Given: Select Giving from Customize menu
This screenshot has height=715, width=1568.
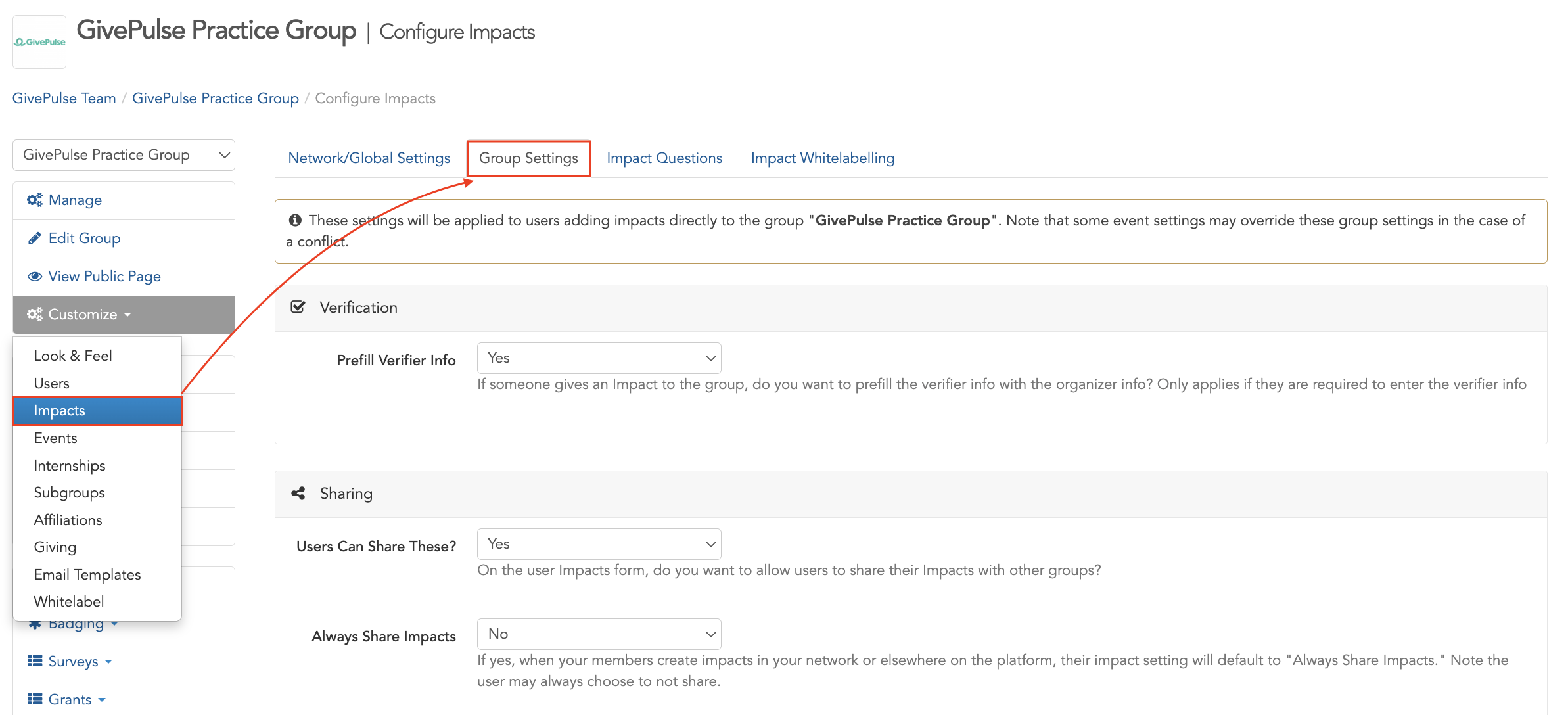Looking at the screenshot, I should (x=97, y=547).
